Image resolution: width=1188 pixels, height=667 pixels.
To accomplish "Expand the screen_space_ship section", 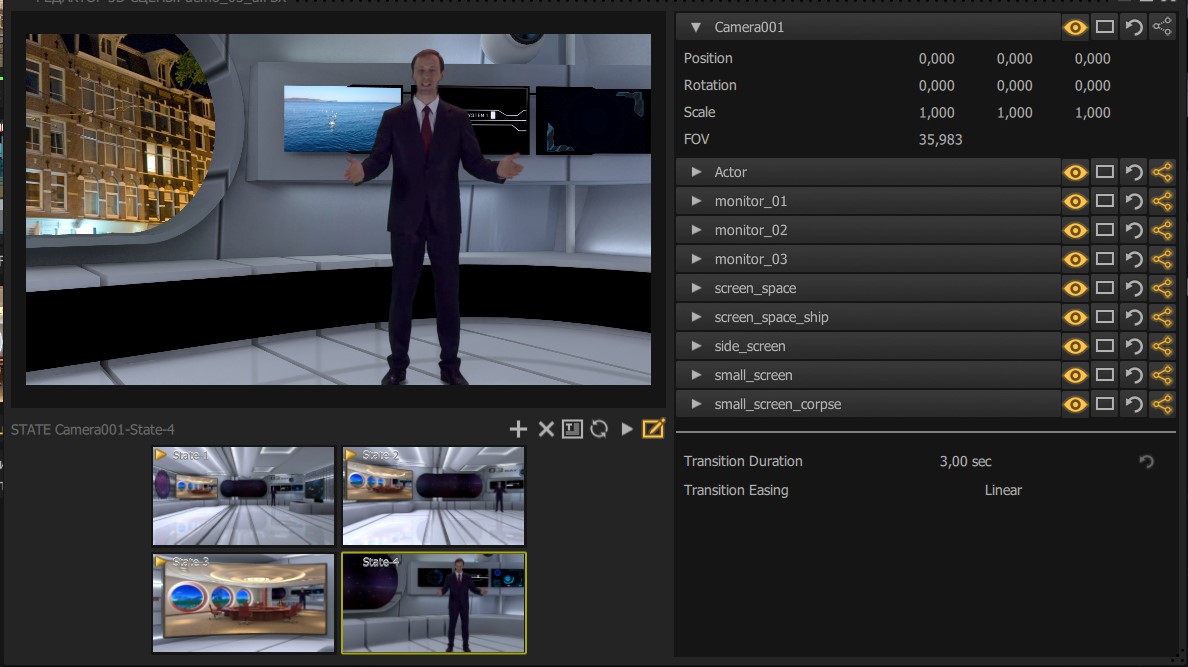I will [696, 317].
